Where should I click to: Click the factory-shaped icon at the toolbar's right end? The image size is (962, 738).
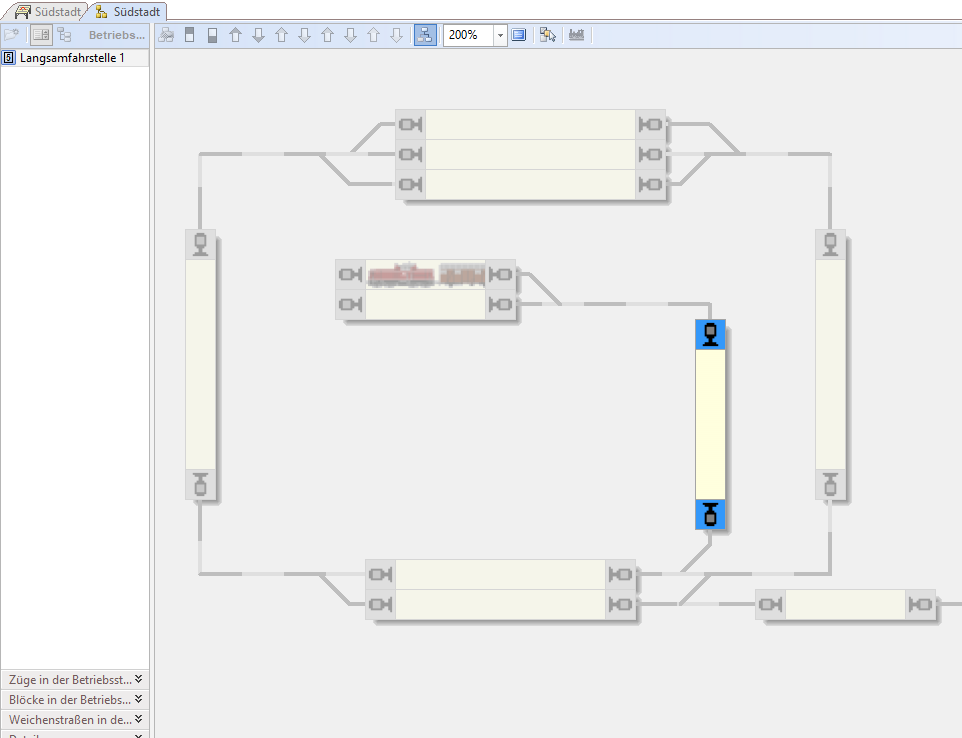[576, 35]
